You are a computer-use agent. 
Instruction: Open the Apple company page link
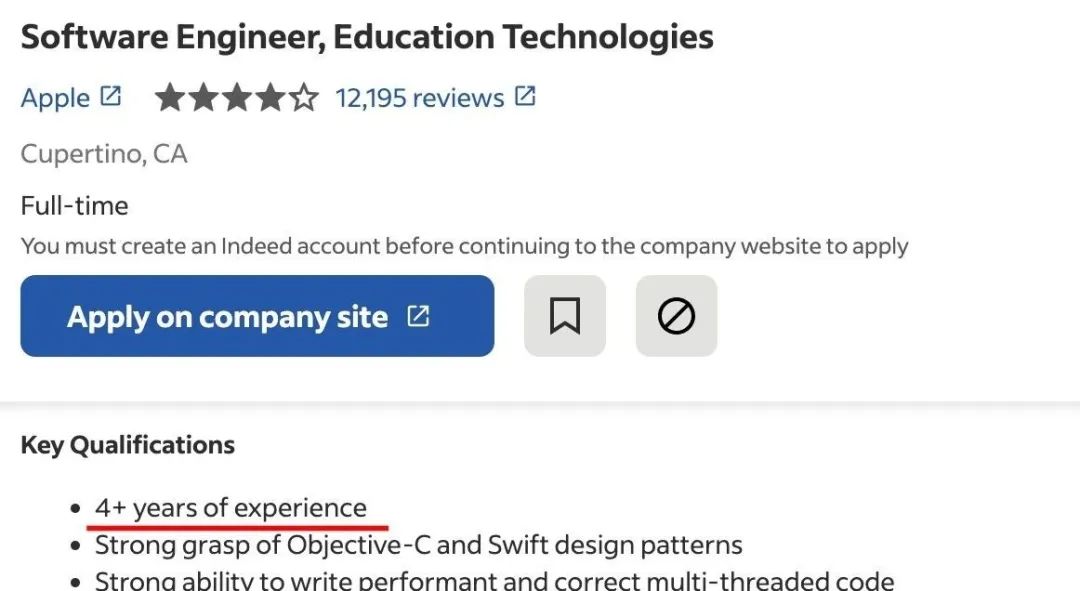click(x=55, y=98)
